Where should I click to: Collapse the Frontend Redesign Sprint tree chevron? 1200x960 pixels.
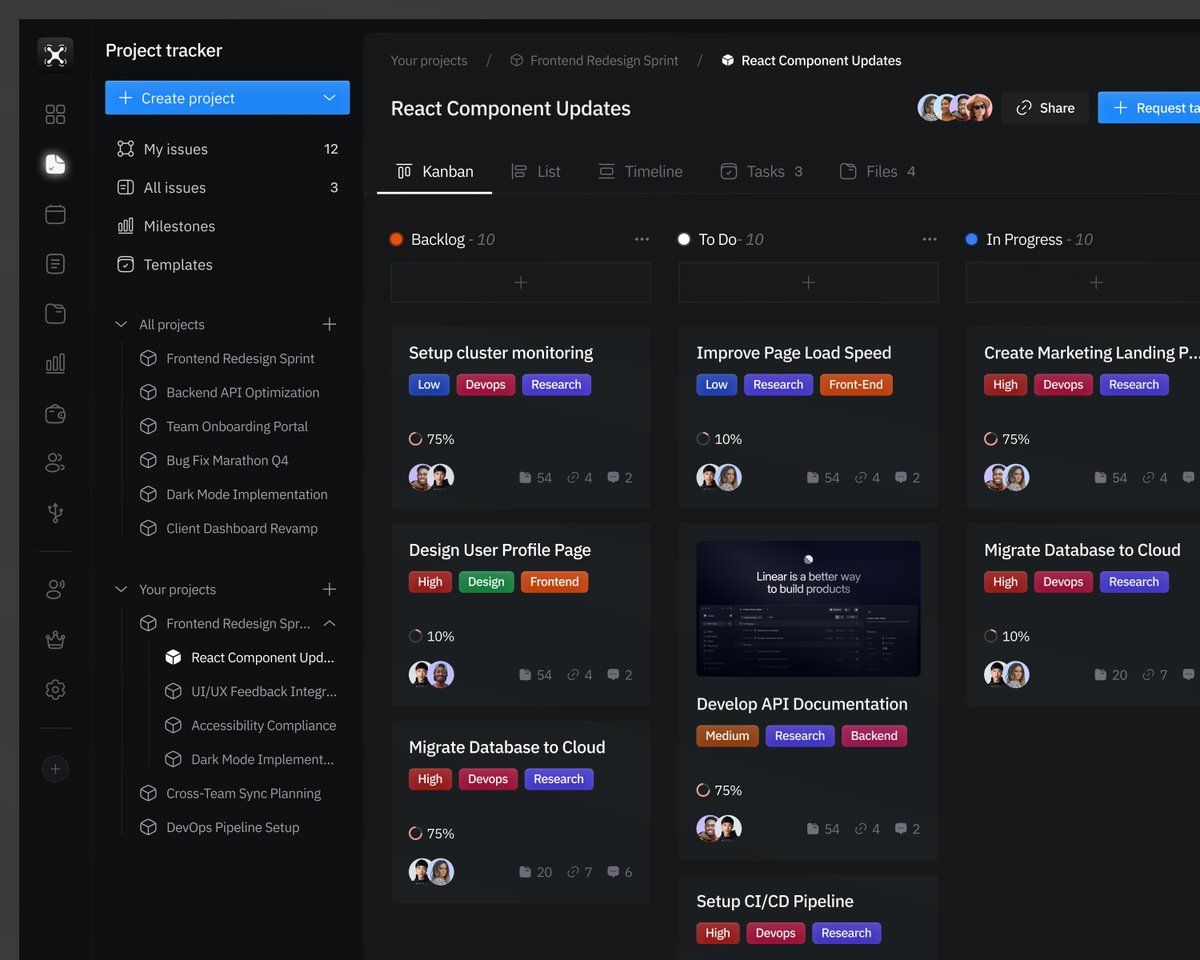click(x=329, y=623)
